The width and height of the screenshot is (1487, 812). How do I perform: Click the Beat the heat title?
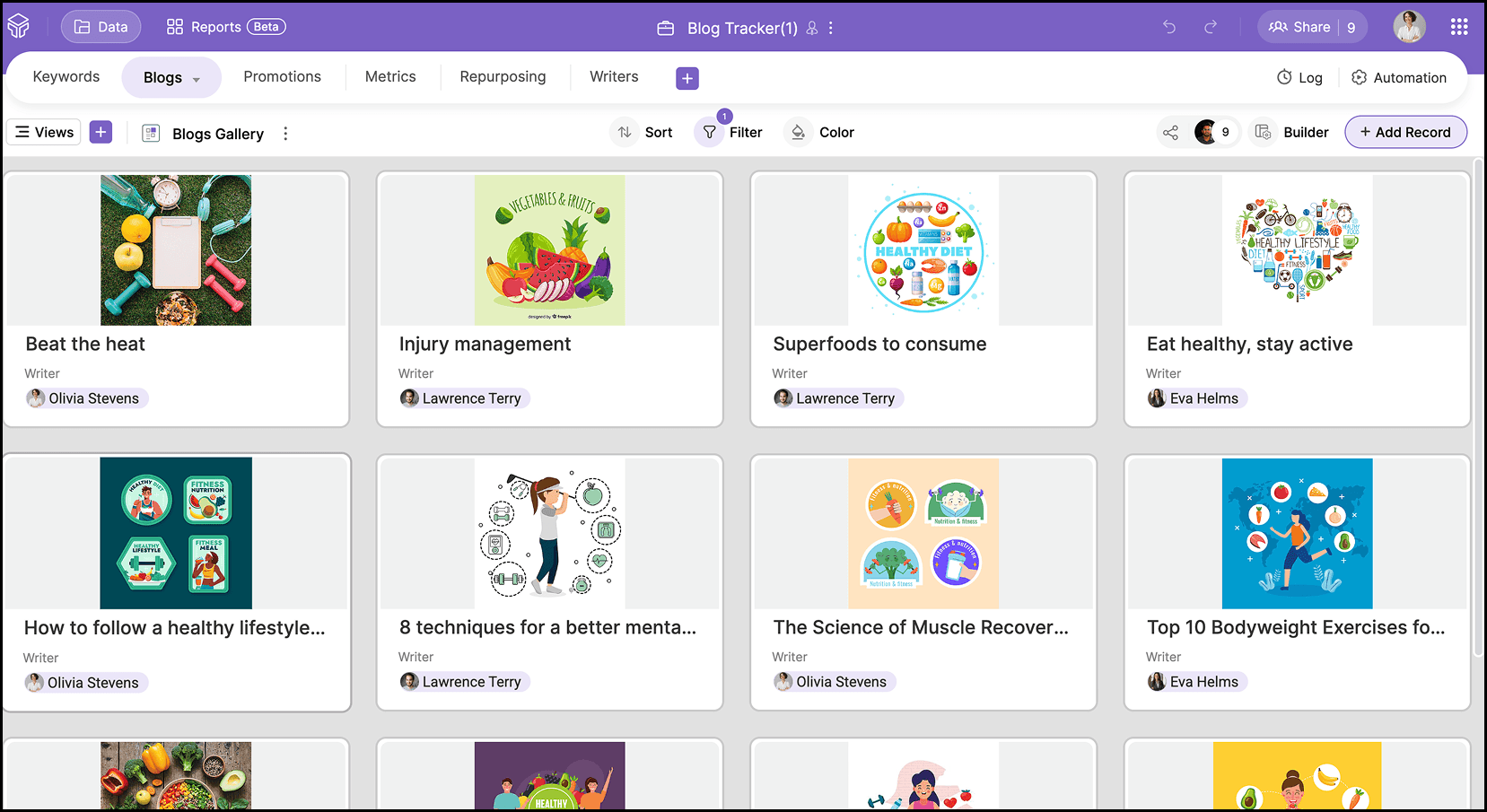coord(85,344)
